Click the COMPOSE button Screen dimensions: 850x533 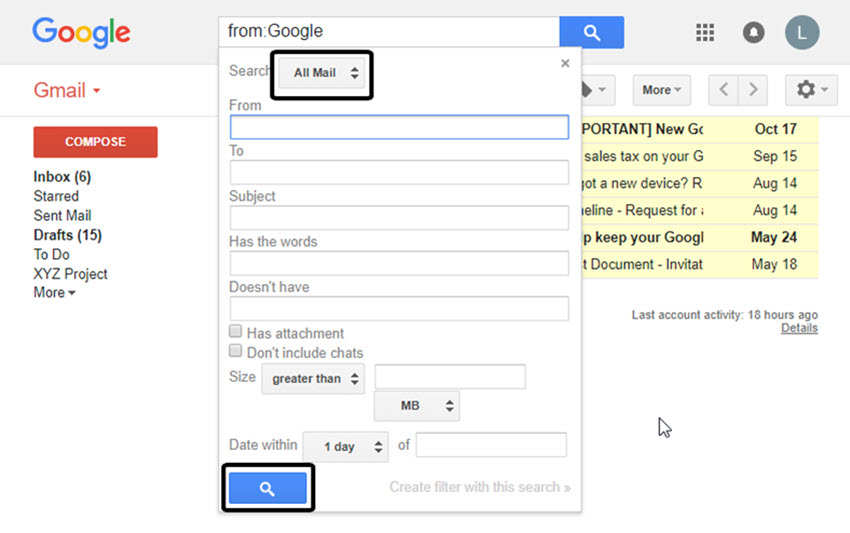[95, 142]
